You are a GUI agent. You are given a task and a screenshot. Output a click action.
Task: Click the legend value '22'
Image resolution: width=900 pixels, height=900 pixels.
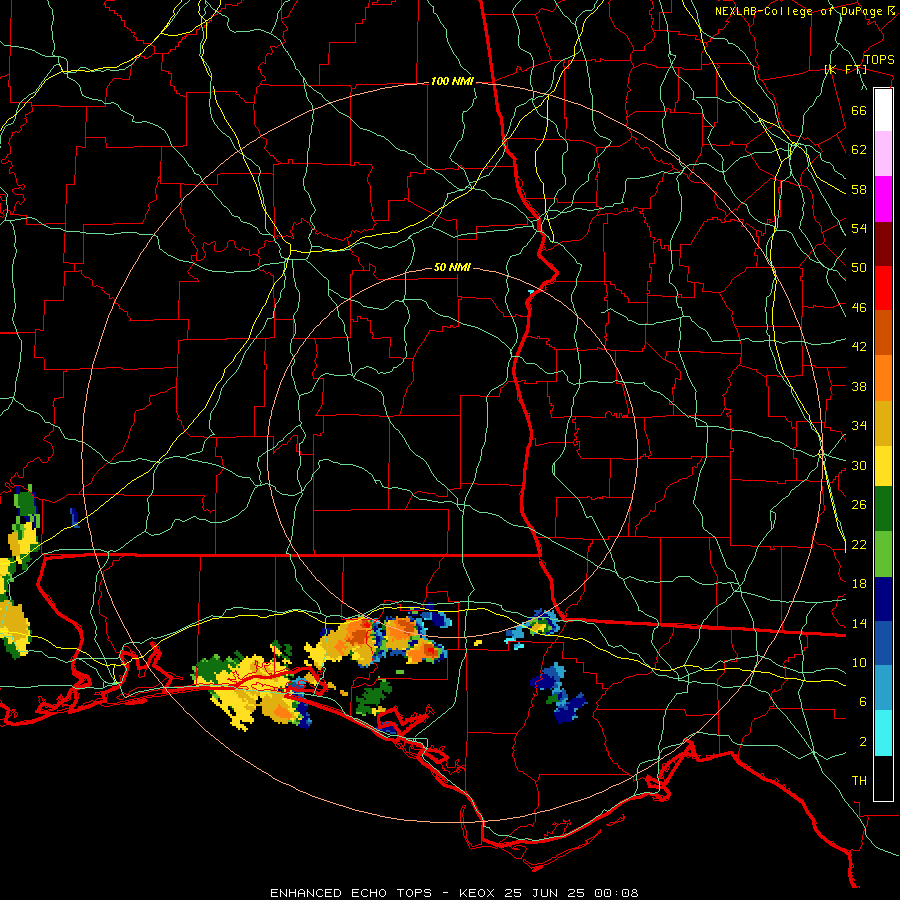[859, 544]
